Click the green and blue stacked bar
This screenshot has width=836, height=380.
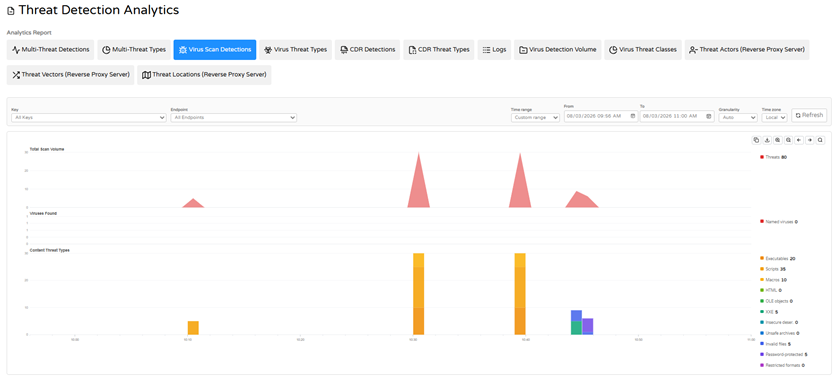[x=576, y=322]
